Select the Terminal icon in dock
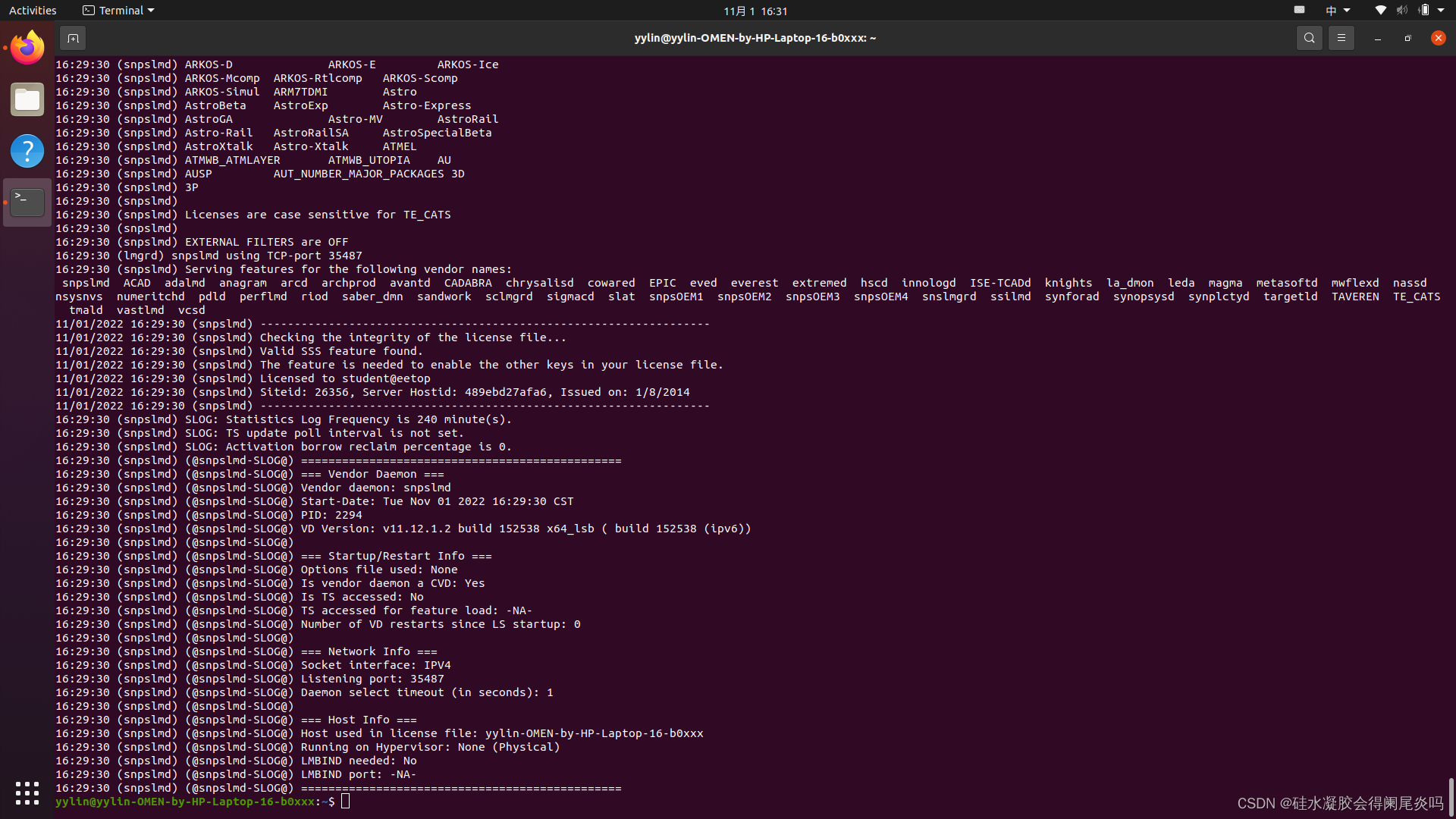 27,202
